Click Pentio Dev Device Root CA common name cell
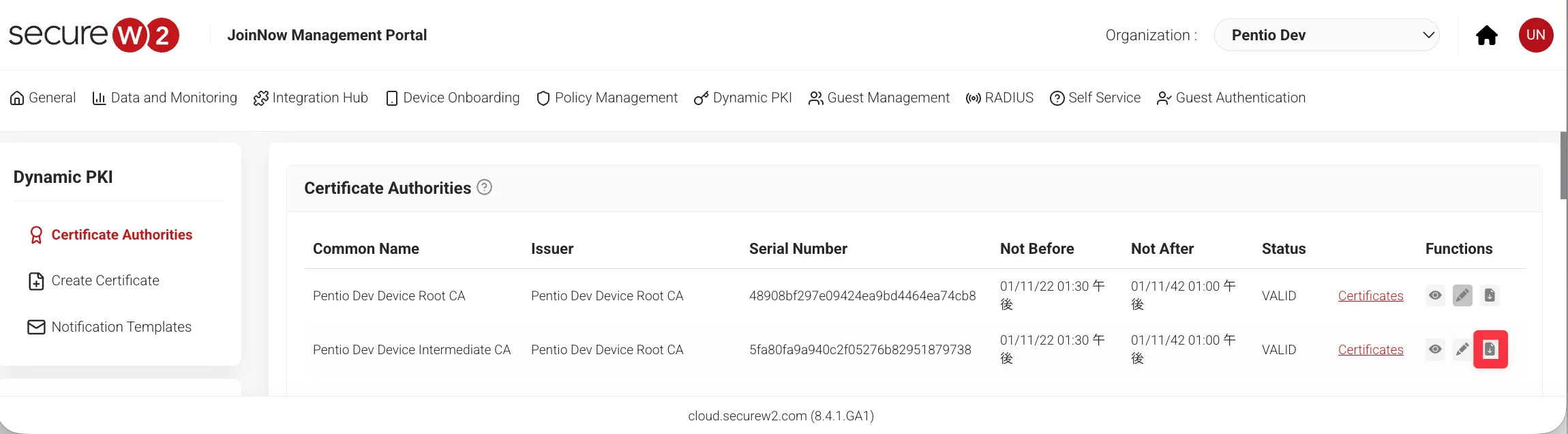This screenshot has height=434, width=1568. click(389, 295)
